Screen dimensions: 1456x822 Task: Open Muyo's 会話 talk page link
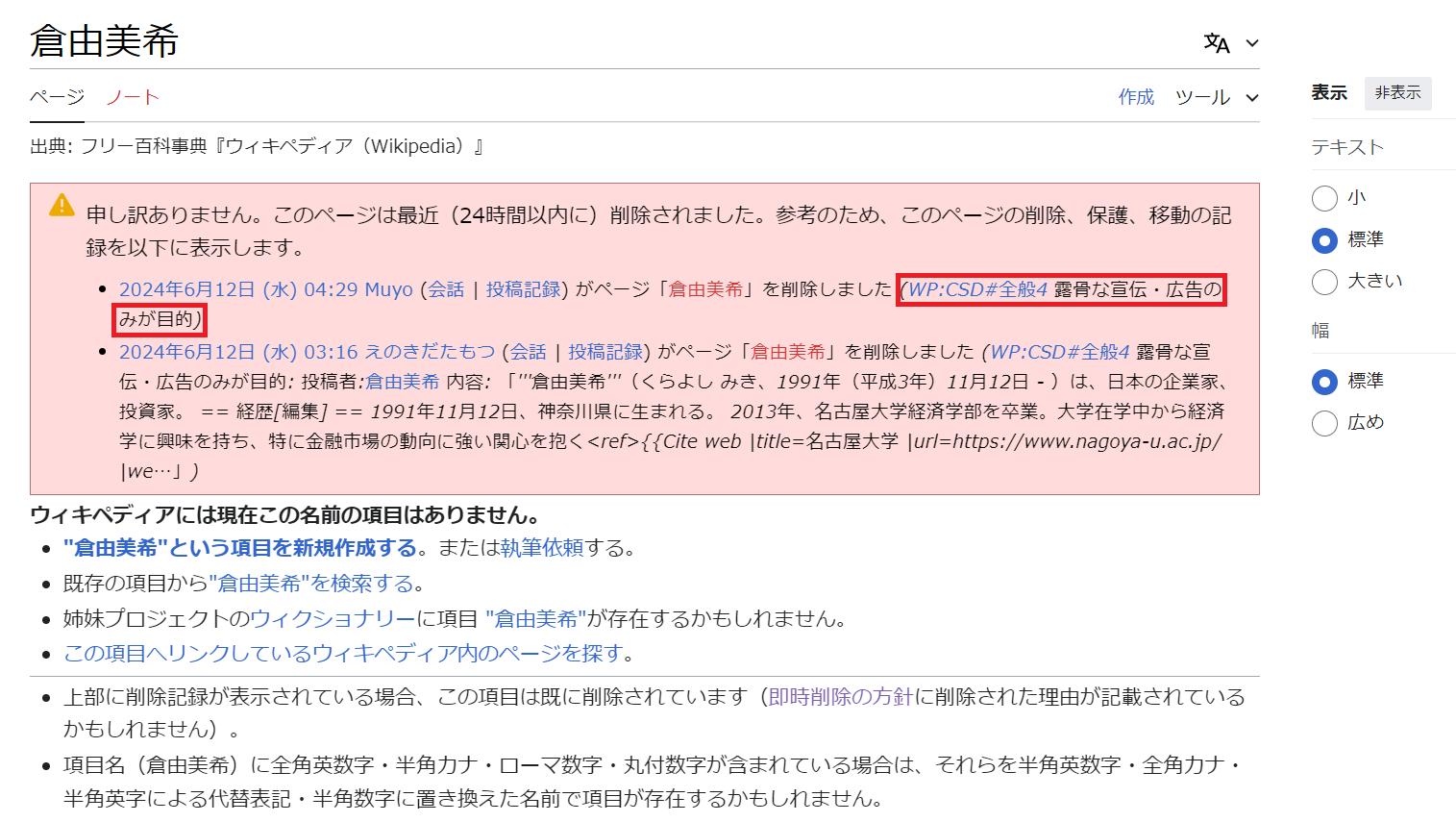[446, 289]
